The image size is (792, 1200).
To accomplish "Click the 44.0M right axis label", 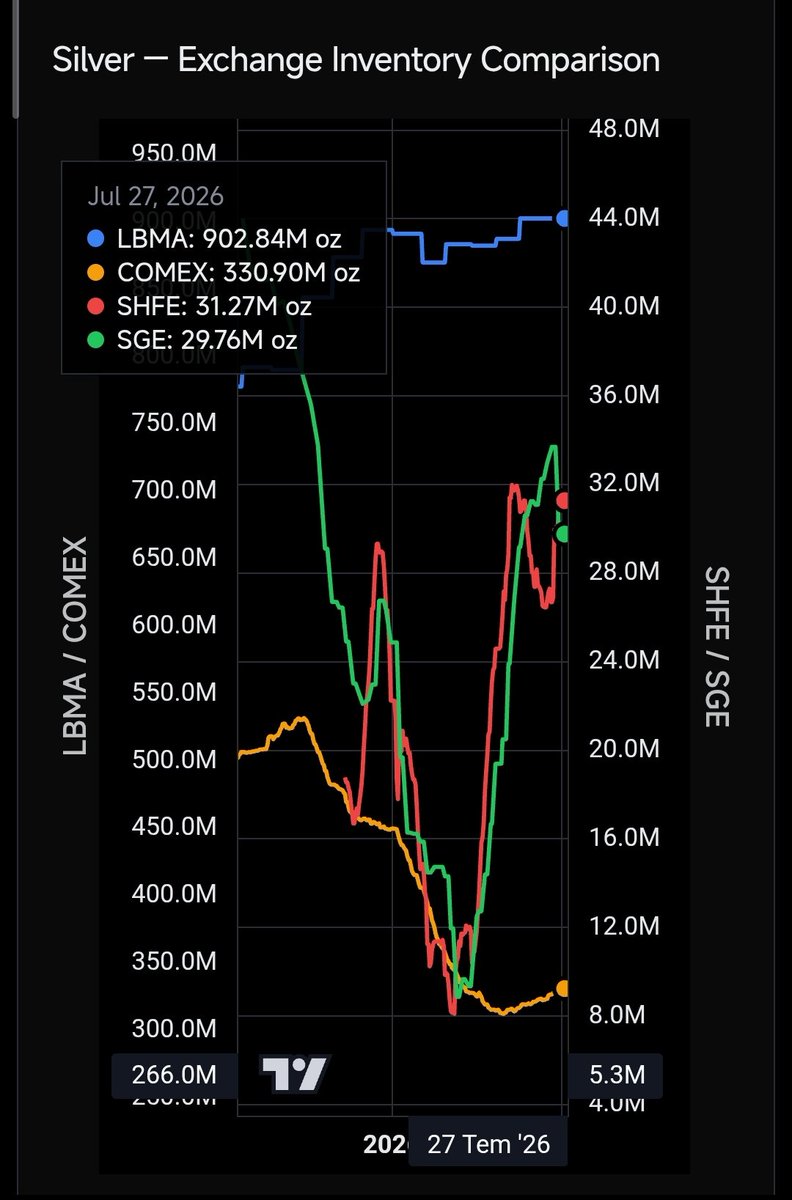I will pyautogui.click(x=622, y=217).
